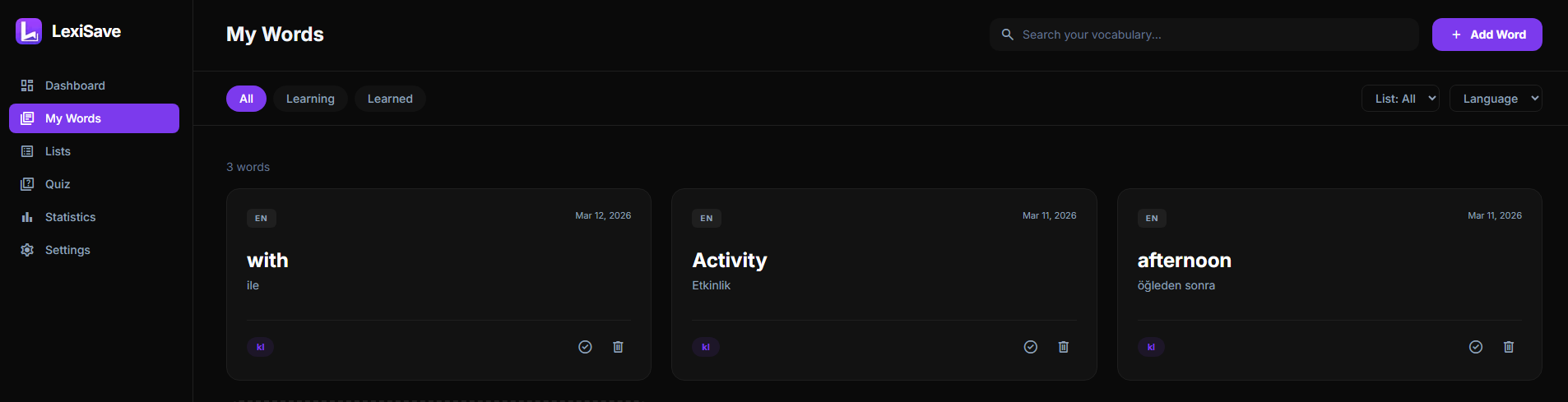Delete the word "with" using trash icon
1568x402 pixels.
(618, 347)
